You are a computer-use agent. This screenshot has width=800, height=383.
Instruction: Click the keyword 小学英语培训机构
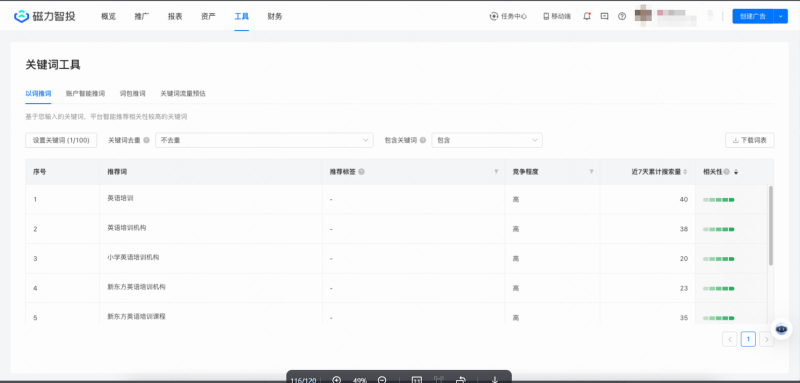click(133, 257)
